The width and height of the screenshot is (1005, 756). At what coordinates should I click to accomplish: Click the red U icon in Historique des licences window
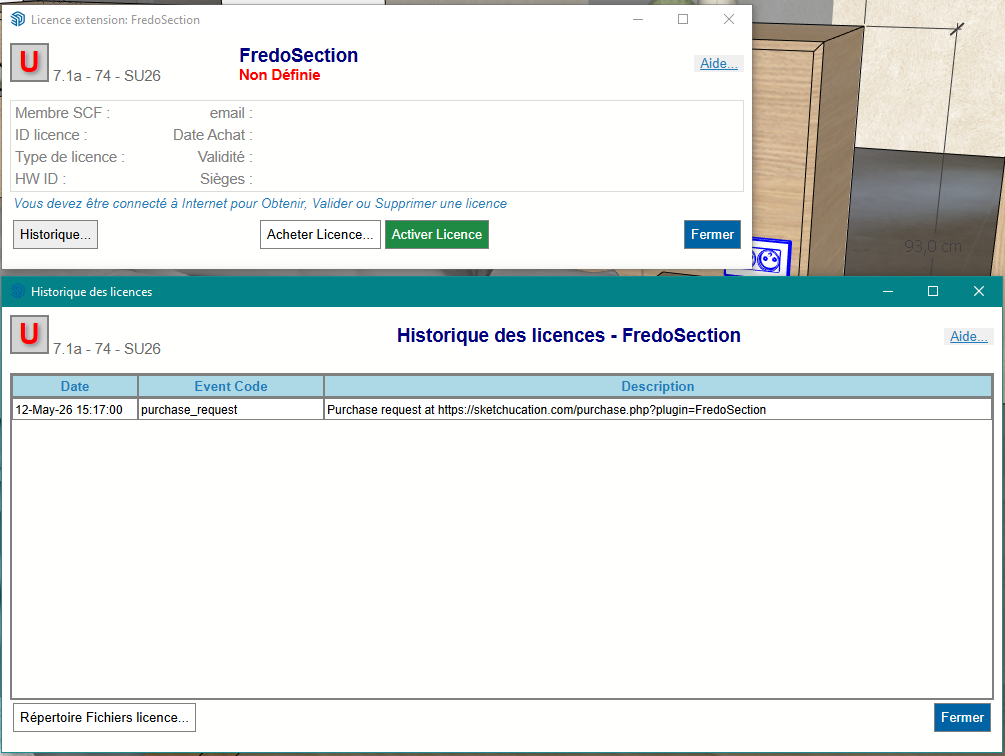click(x=29, y=334)
